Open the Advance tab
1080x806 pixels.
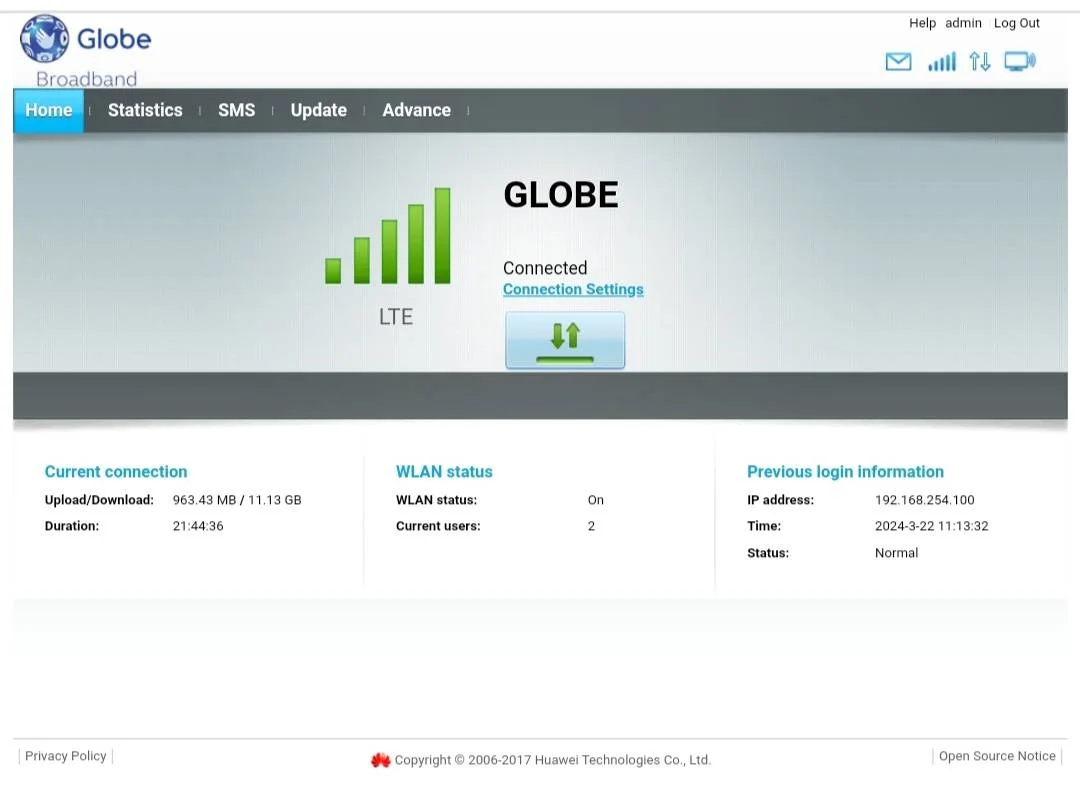(x=417, y=110)
